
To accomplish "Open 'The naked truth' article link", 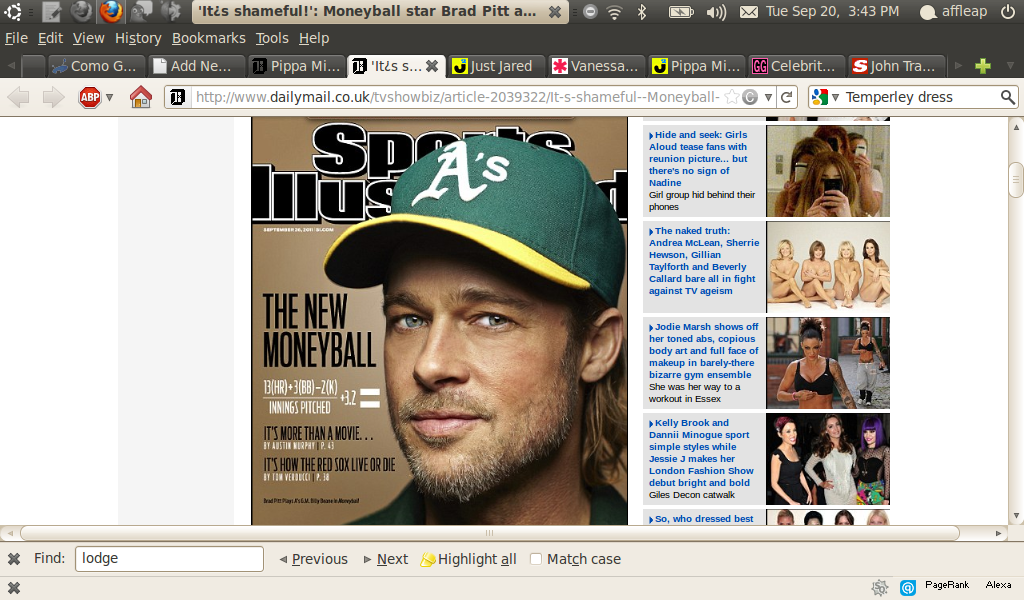I will [704, 261].
